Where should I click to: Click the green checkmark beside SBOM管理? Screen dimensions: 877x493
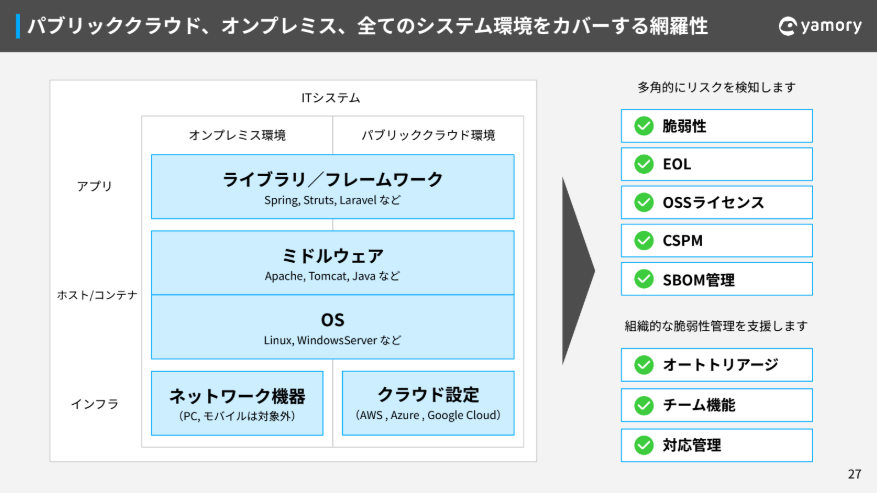pyautogui.click(x=643, y=279)
